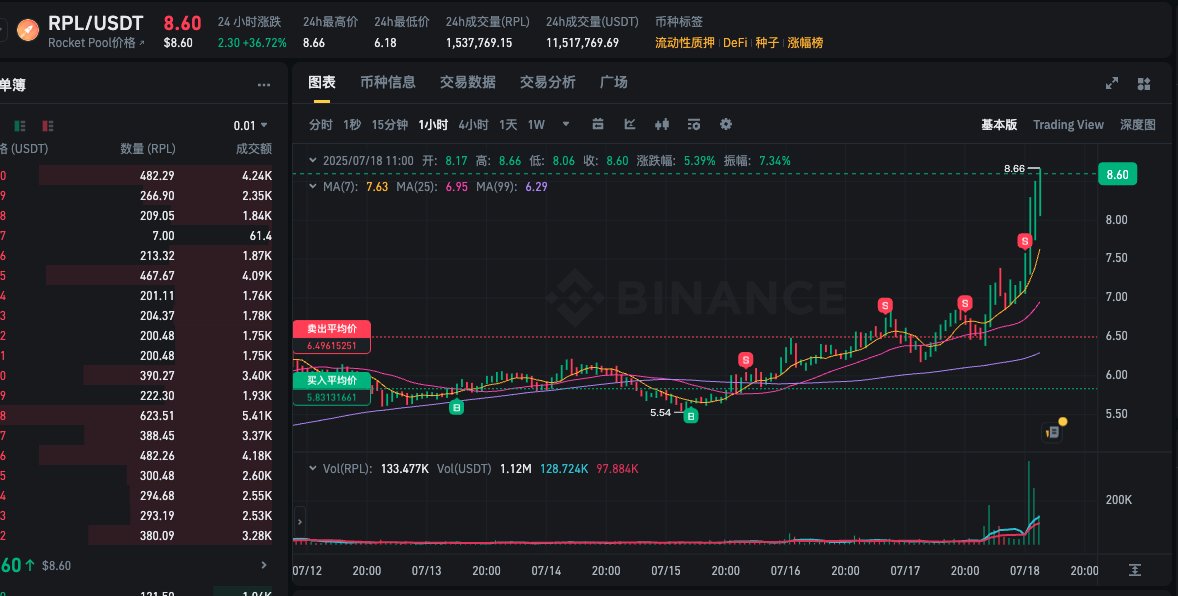1178x596 pixels.
Task: Open the chart display options icon
Action: point(693,124)
